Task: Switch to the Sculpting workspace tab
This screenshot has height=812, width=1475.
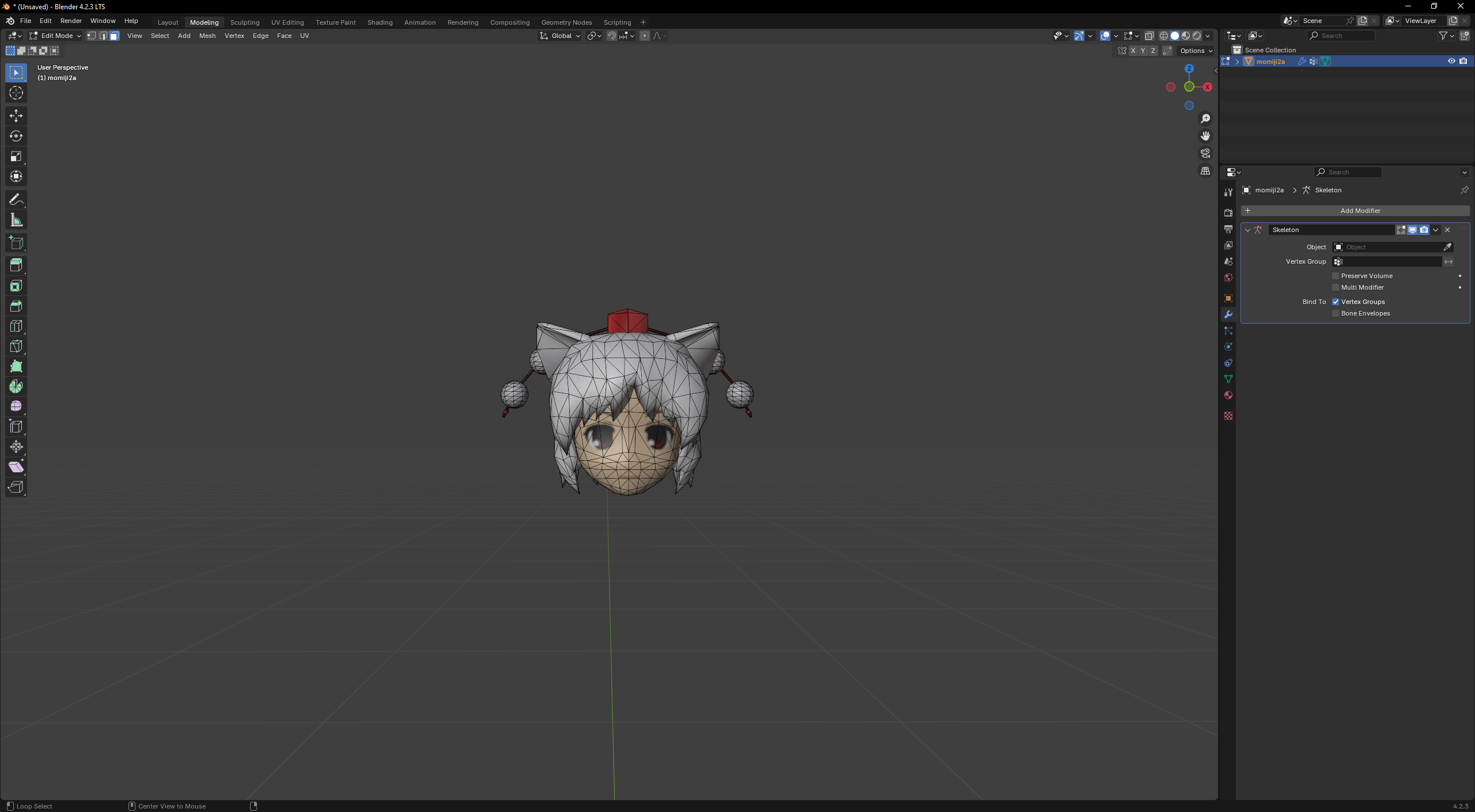Action: (245, 22)
